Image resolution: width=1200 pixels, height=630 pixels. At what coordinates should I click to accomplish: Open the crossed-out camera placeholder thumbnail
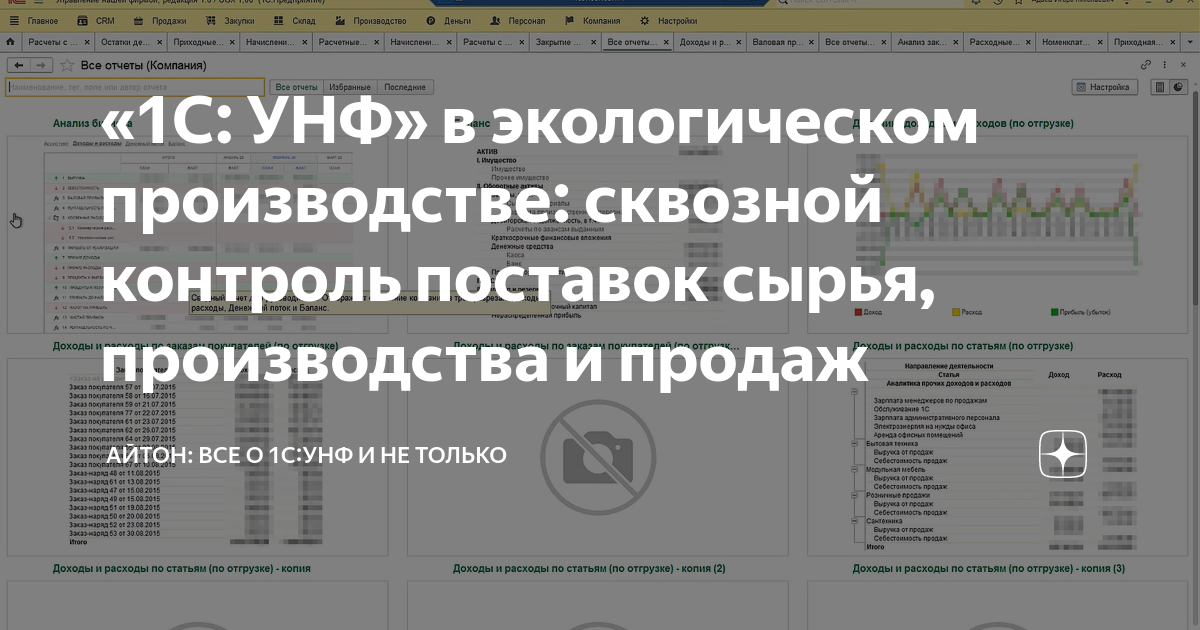click(x=598, y=455)
